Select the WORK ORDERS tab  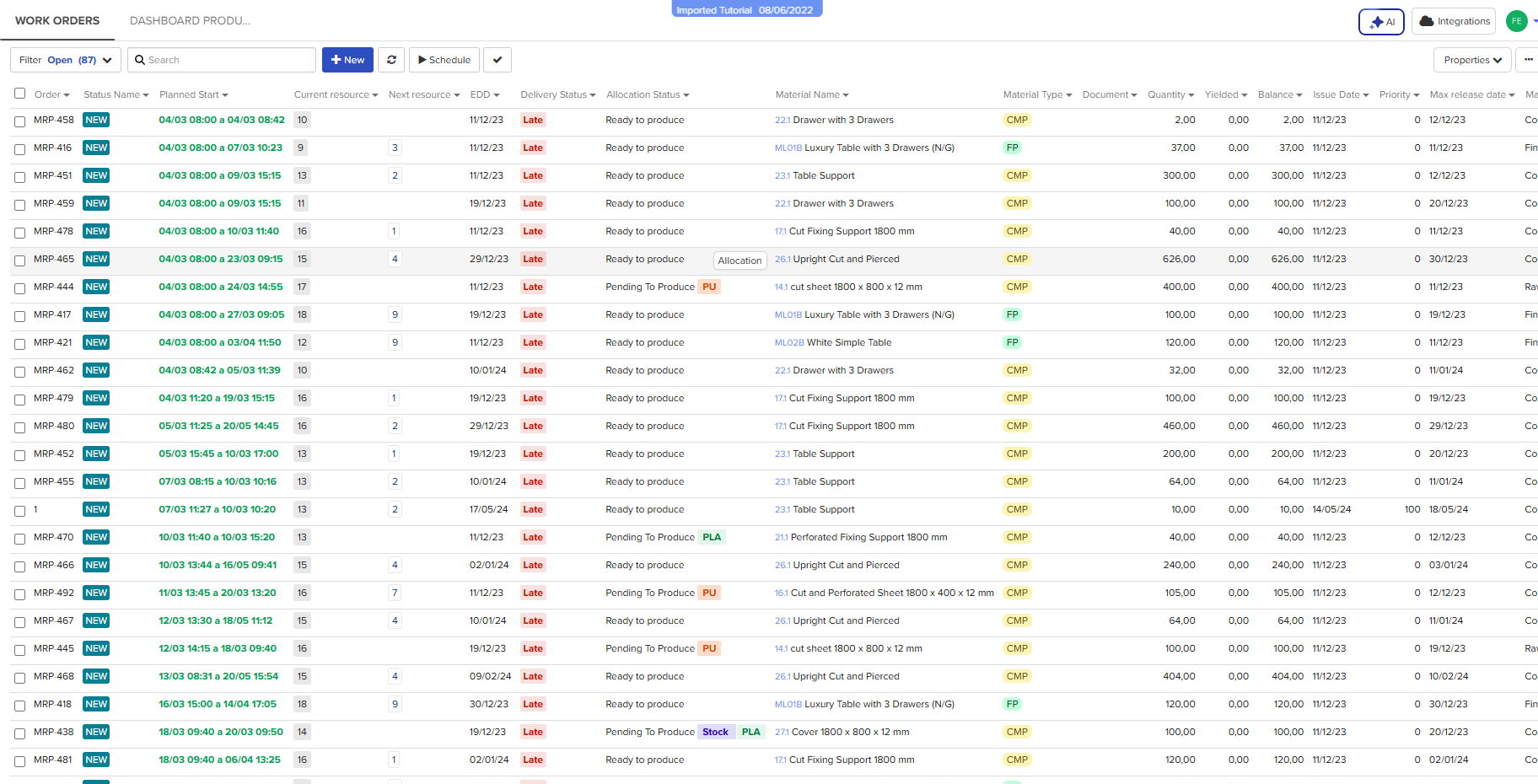pyautogui.click(x=57, y=20)
